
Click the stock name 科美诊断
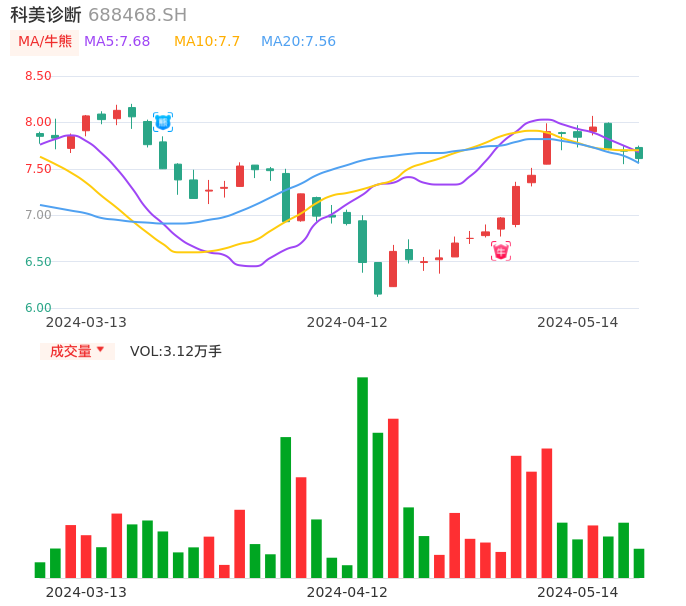point(46,15)
